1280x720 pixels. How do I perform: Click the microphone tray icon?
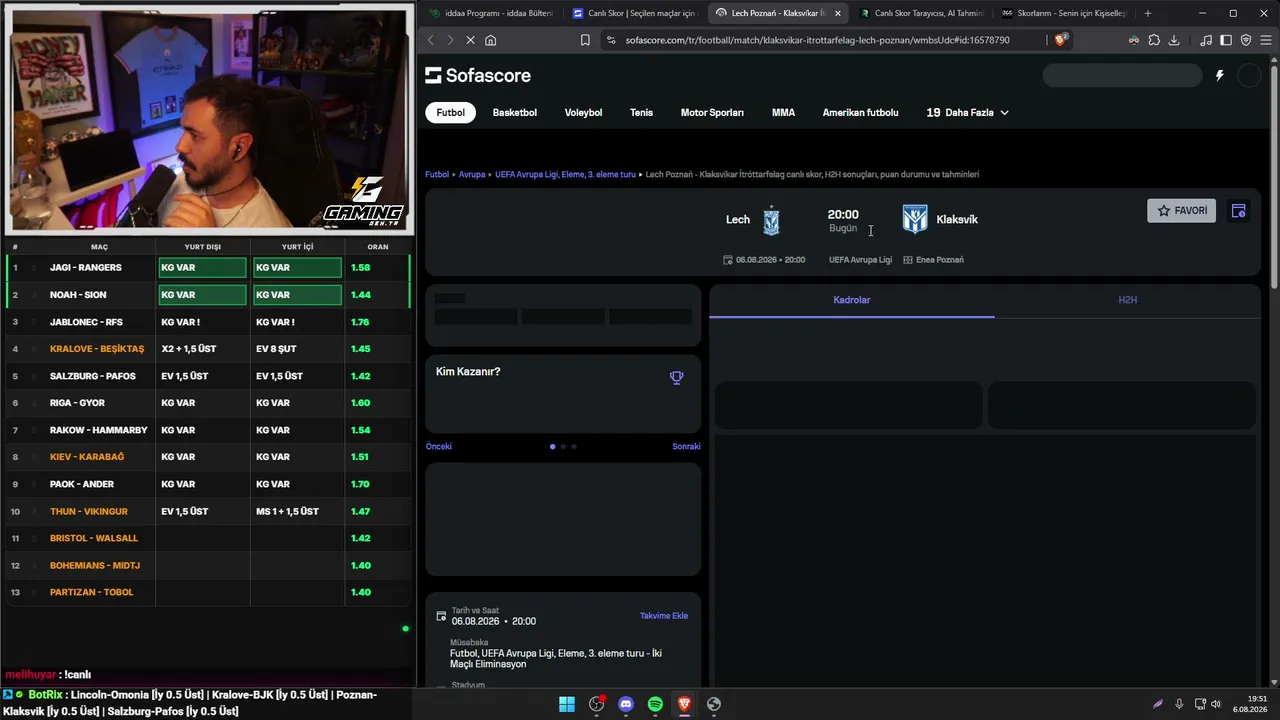[1179, 704]
